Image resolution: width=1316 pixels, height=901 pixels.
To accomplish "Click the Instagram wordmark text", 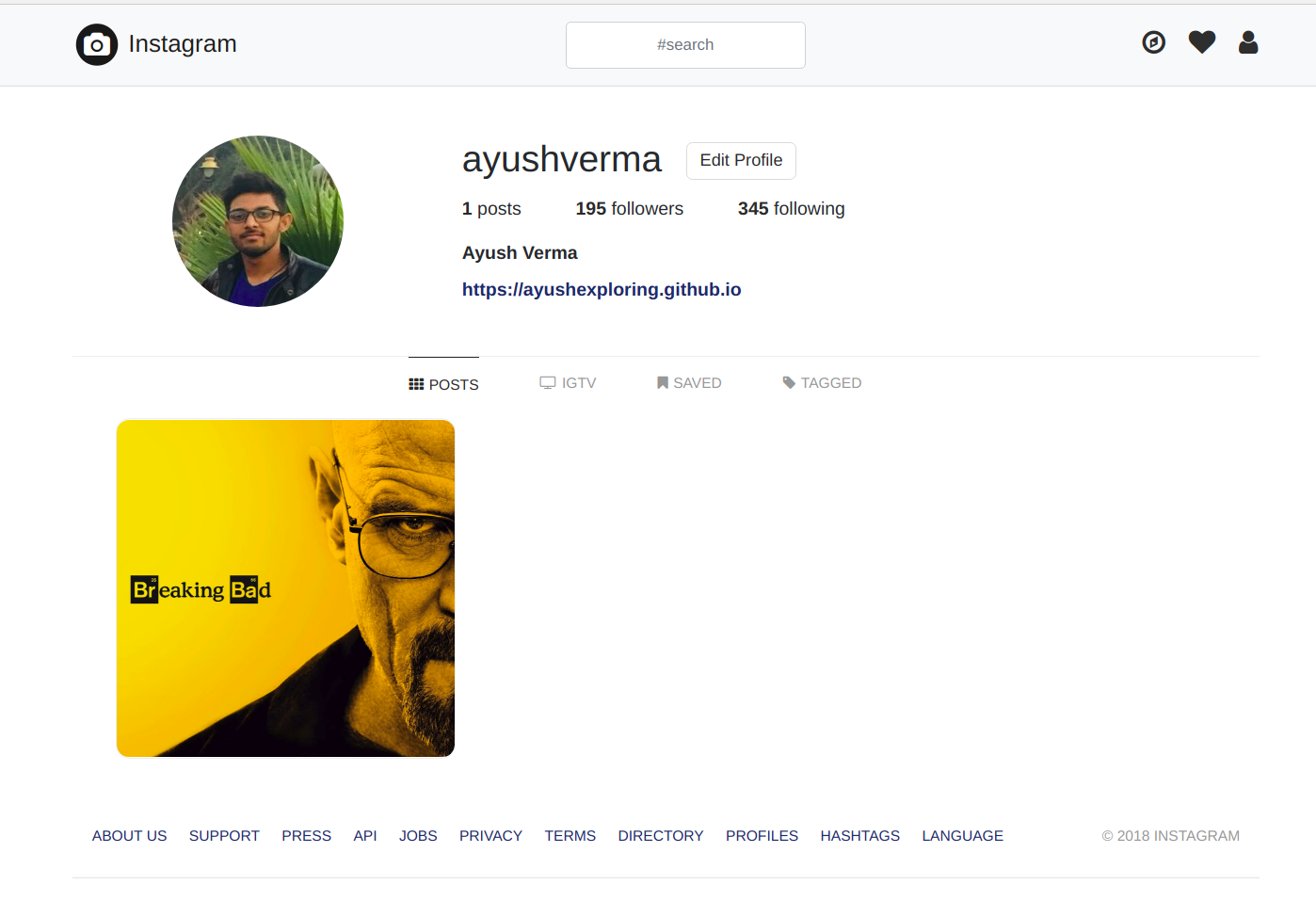I will tap(183, 44).
